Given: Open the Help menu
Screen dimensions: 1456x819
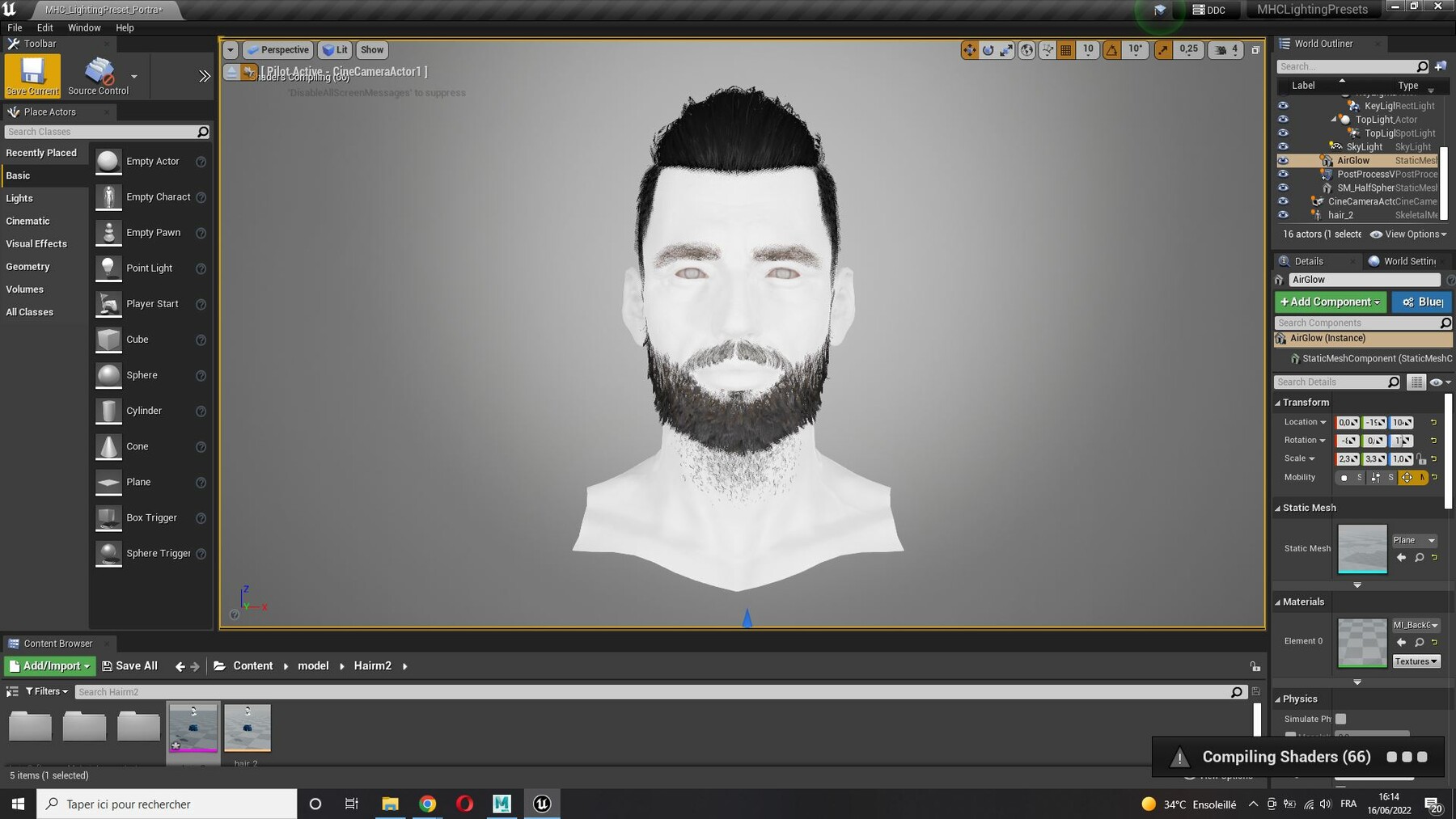Looking at the screenshot, I should 125,27.
